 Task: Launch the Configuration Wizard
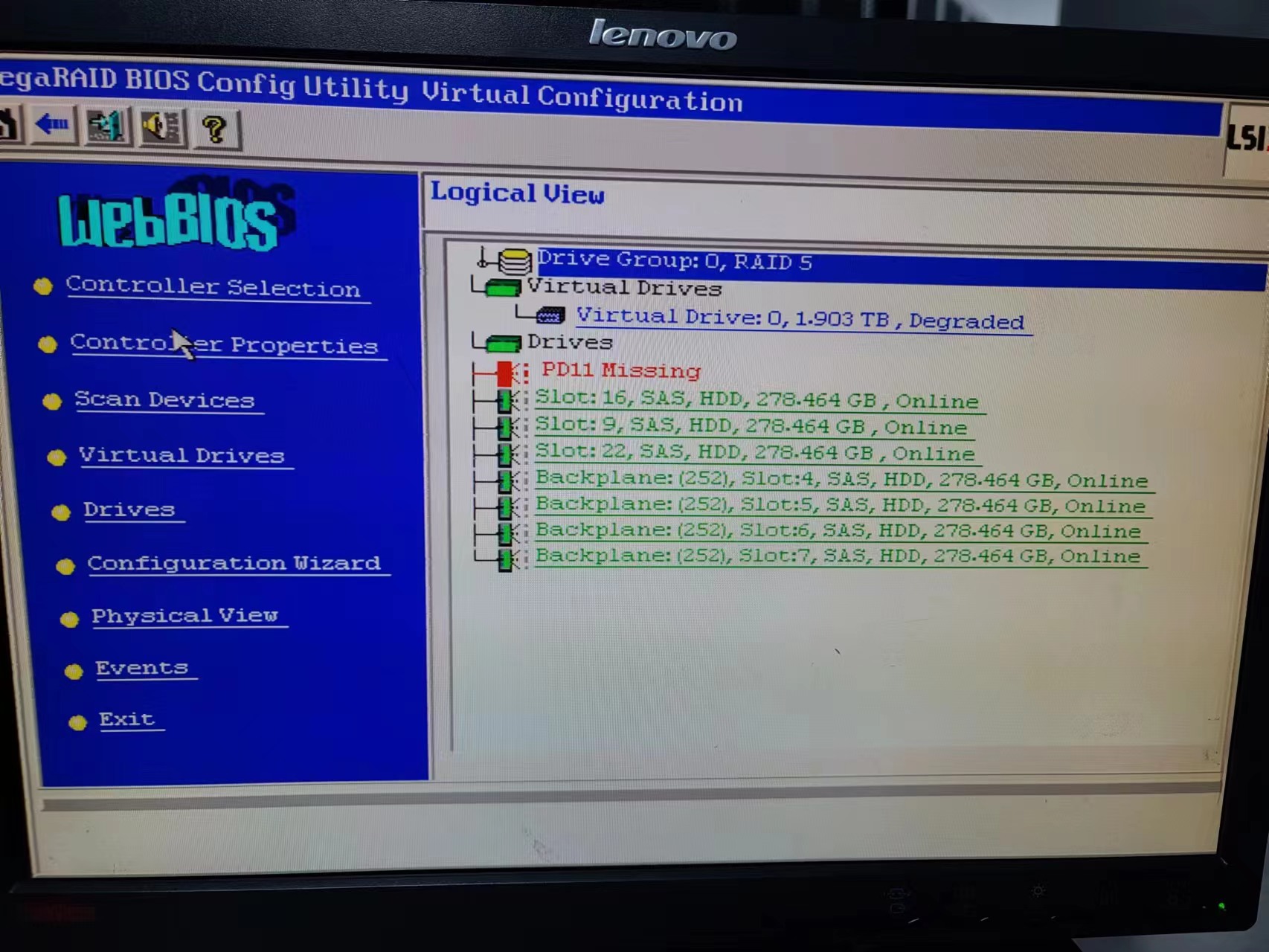point(234,563)
